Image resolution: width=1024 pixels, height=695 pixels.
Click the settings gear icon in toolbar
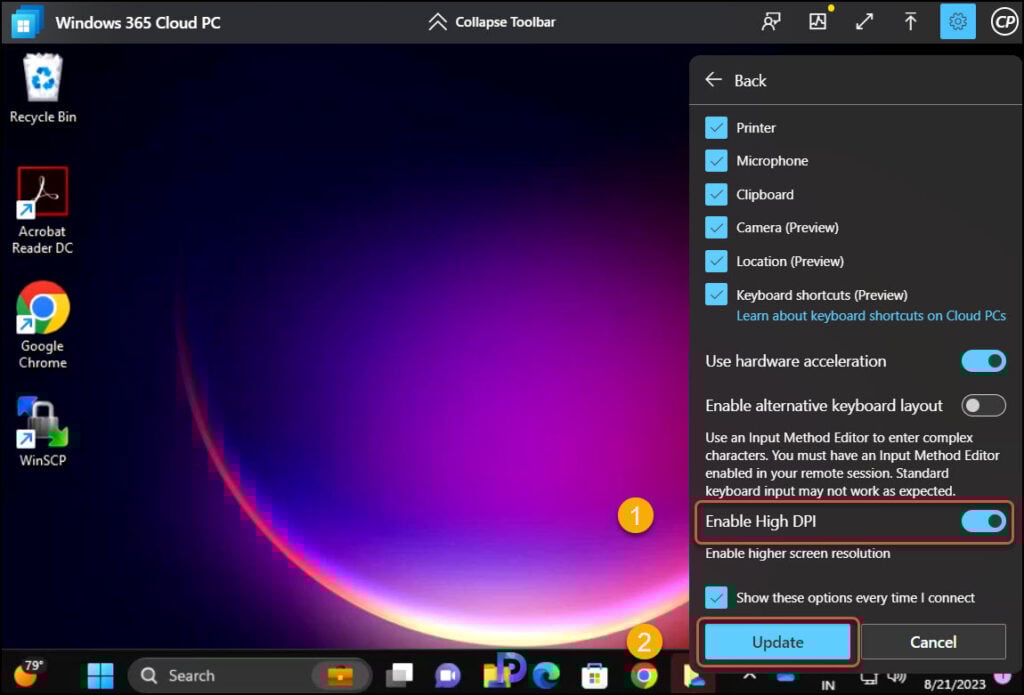coord(957,22)
